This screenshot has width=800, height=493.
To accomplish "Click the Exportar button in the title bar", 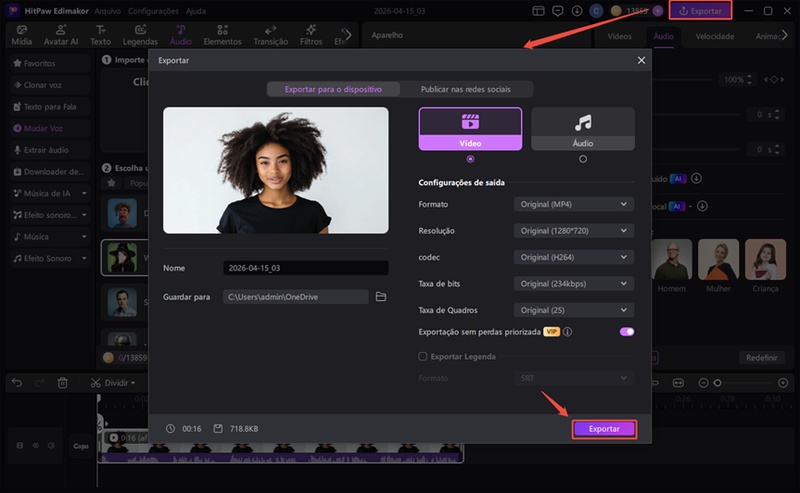I will click(700, 10).
